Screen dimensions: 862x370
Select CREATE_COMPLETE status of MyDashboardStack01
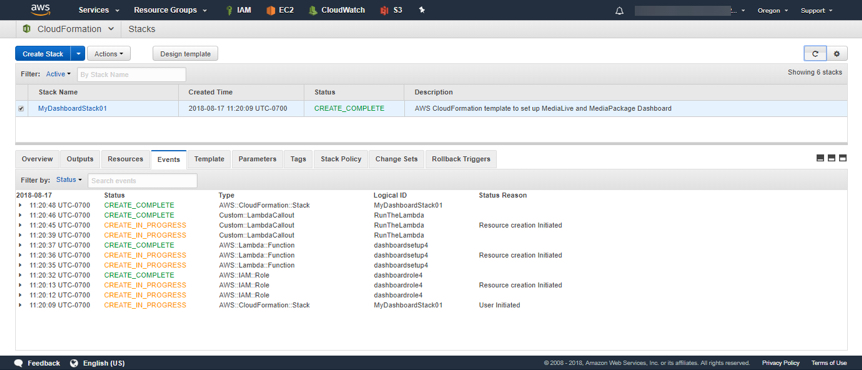(x=349, y=109)
